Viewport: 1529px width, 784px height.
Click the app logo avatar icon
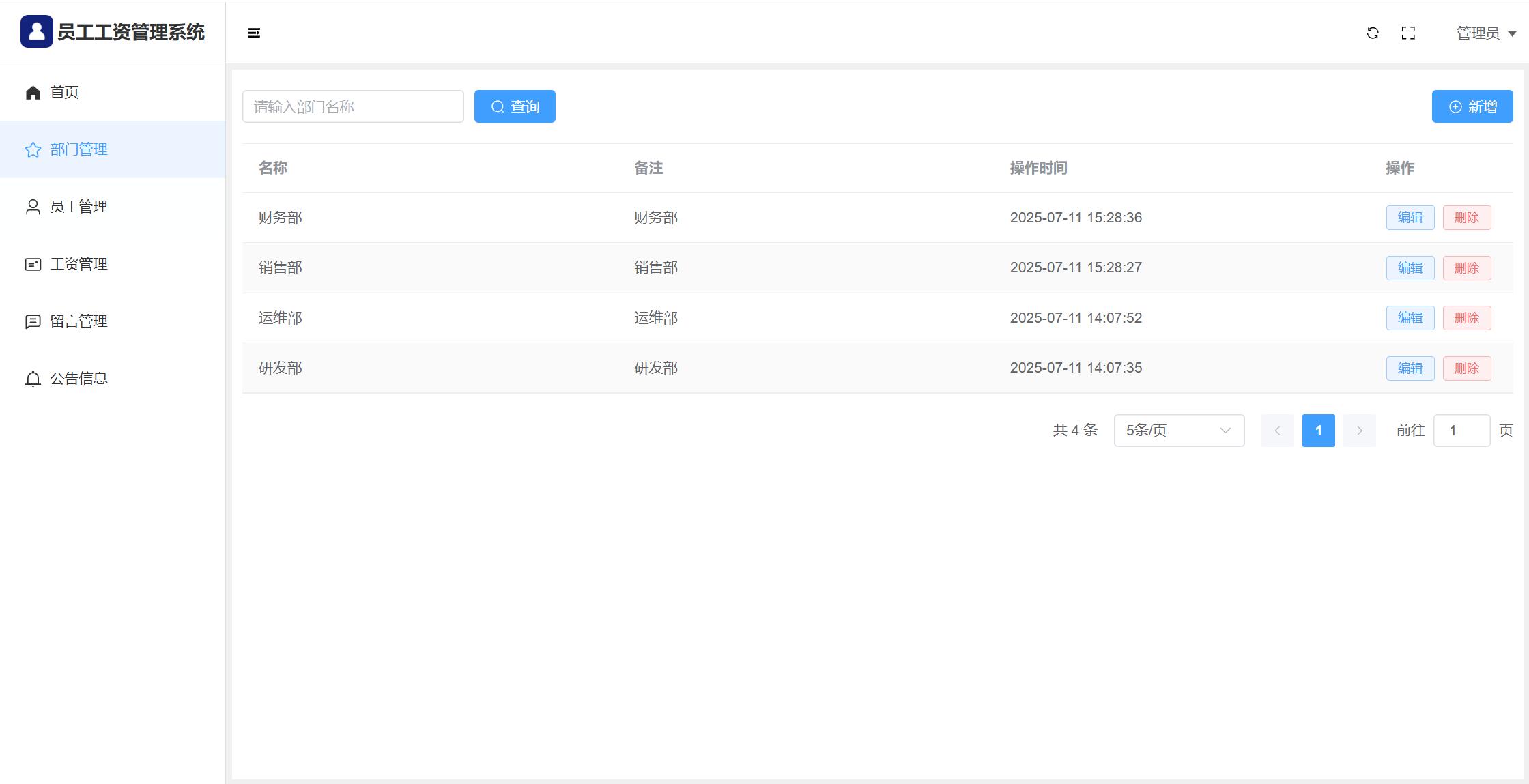(x=37, y=31)
